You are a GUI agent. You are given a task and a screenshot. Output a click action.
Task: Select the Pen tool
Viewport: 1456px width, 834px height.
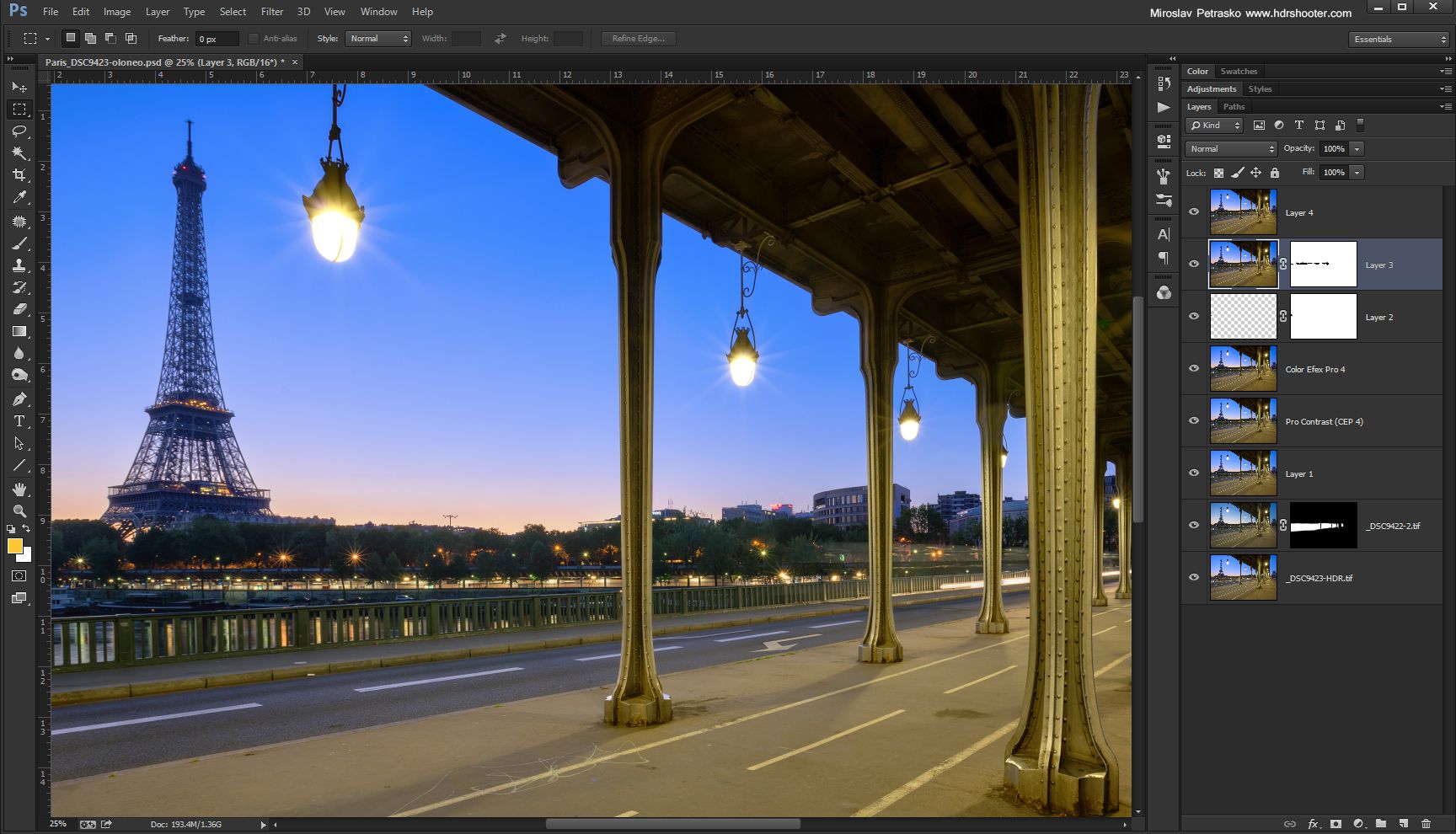tap(19, 399)
